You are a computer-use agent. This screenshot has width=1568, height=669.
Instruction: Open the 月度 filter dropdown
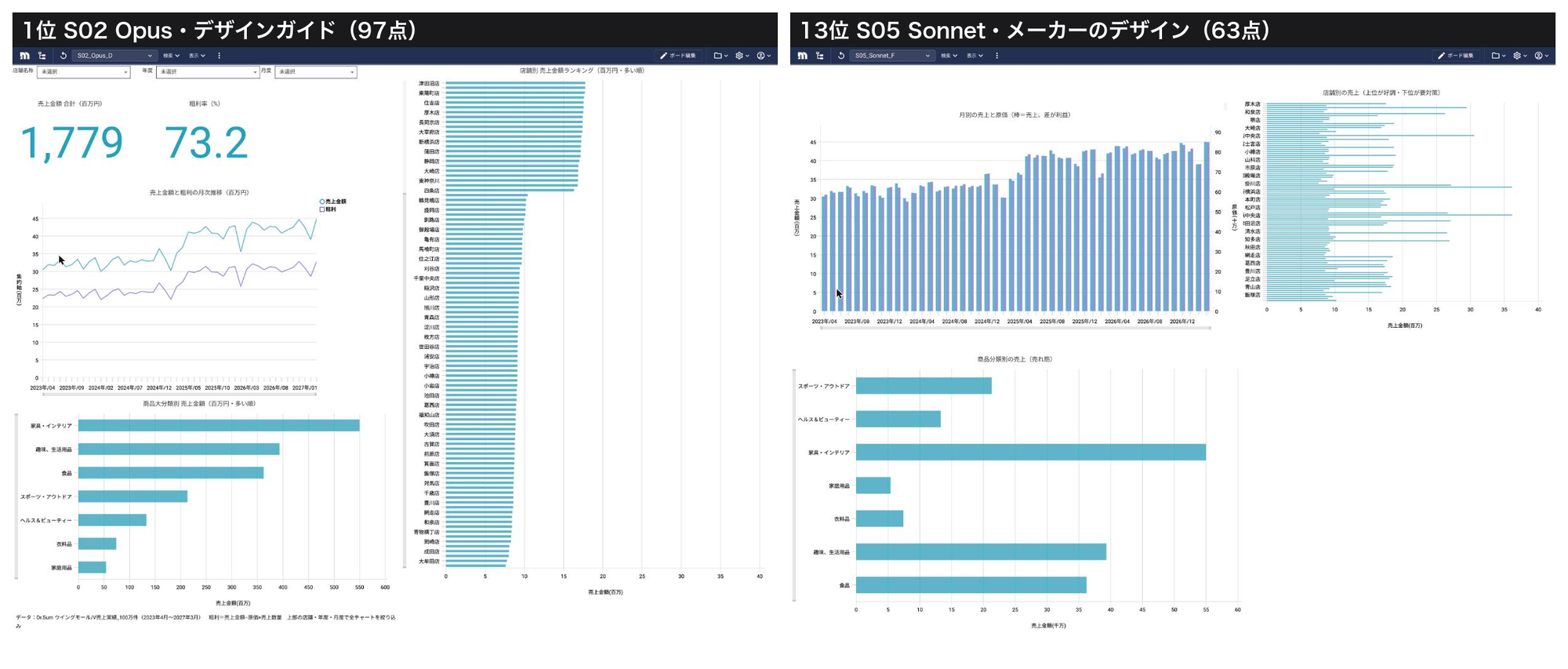[315, 72]
